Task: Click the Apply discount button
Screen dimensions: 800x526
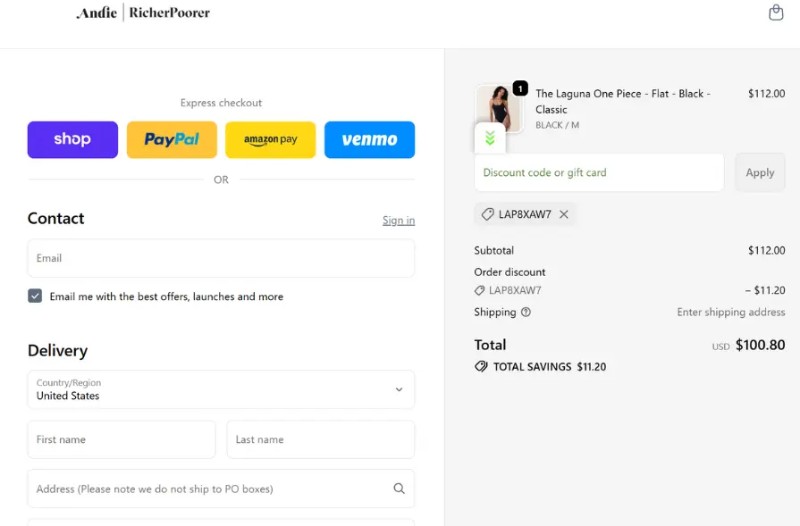Action: (x=760, y=172)
